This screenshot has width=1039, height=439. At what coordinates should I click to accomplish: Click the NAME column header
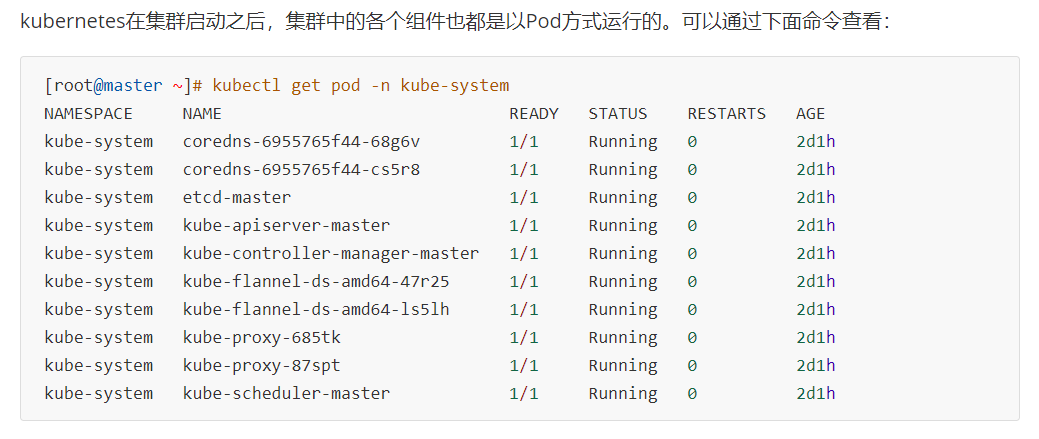coord(202,114)
